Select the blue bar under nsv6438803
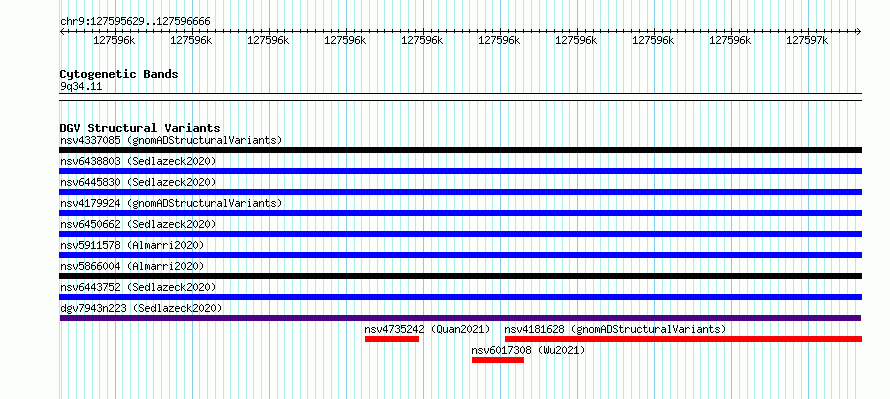 pos(460,171)
